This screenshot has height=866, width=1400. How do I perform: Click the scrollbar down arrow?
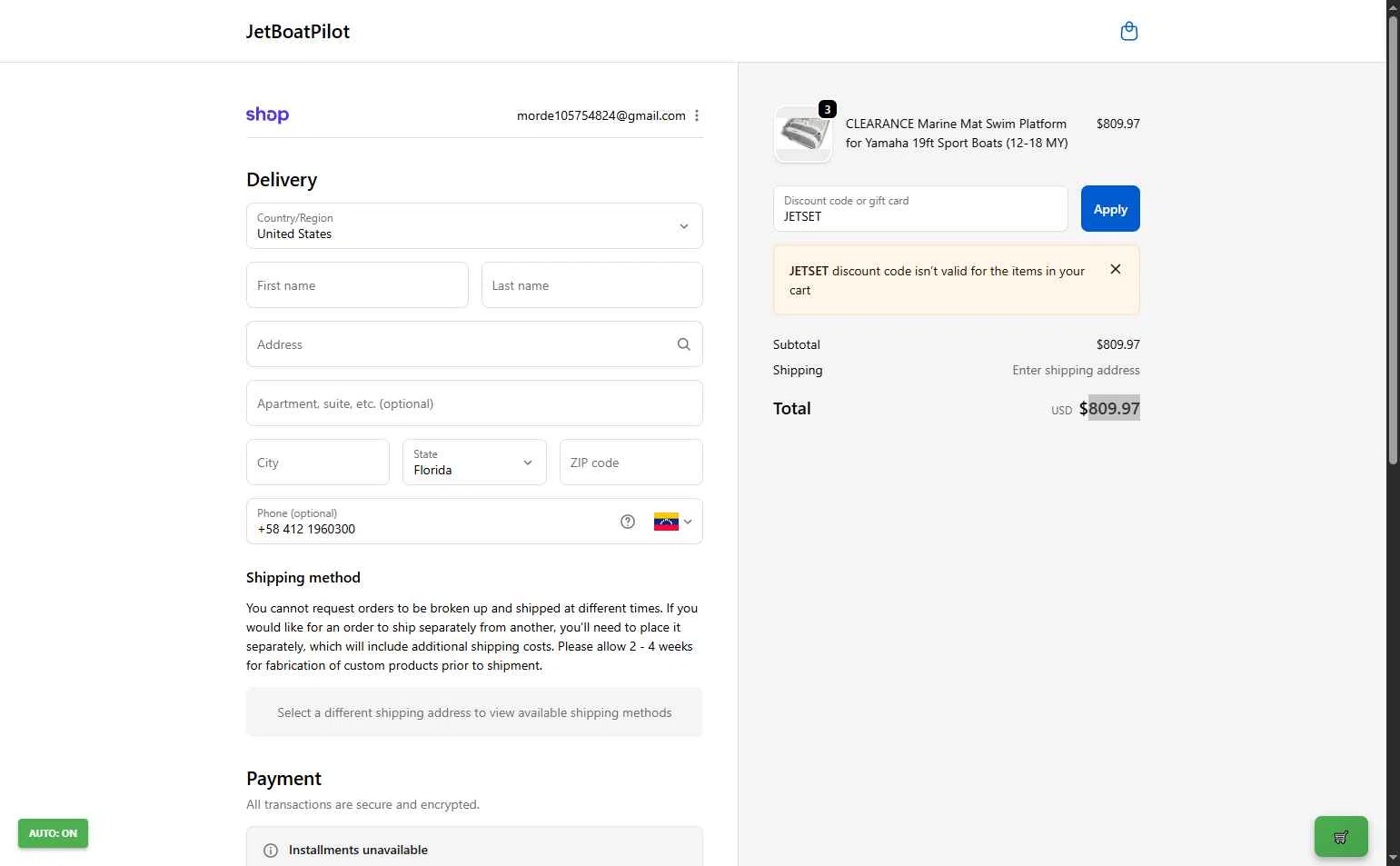point(1393,858)
